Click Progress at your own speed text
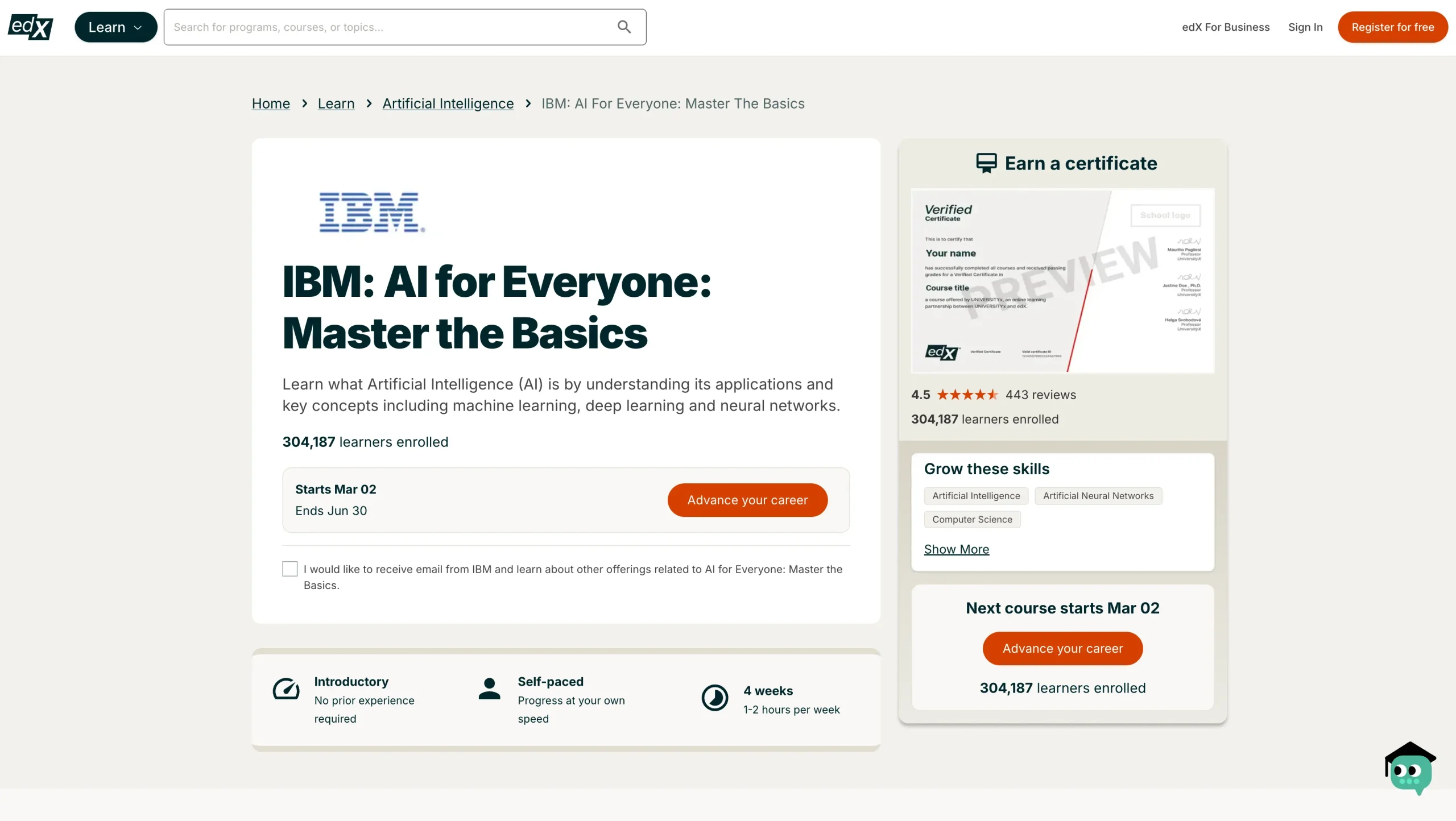The height and width of the screenshot is (821, 1456). pos(571,710)
